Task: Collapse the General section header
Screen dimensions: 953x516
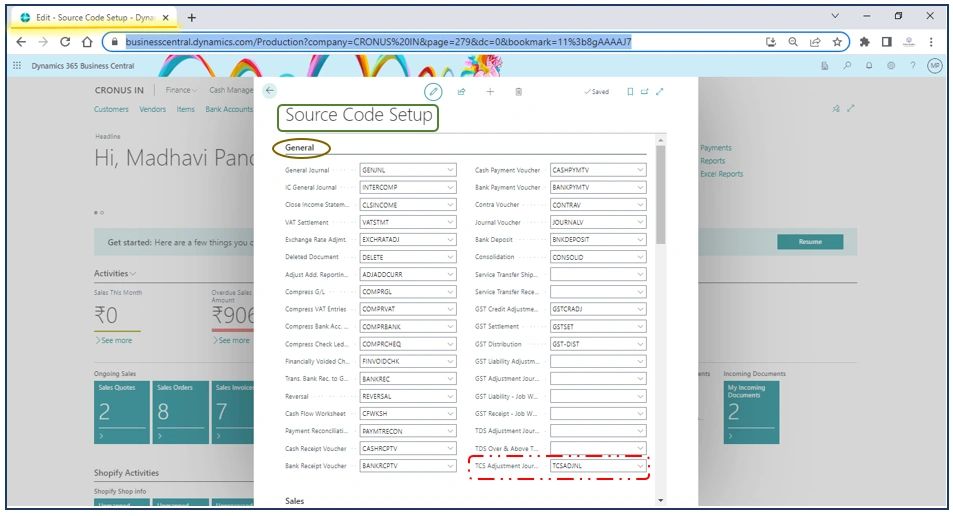Action: [300, 148]
